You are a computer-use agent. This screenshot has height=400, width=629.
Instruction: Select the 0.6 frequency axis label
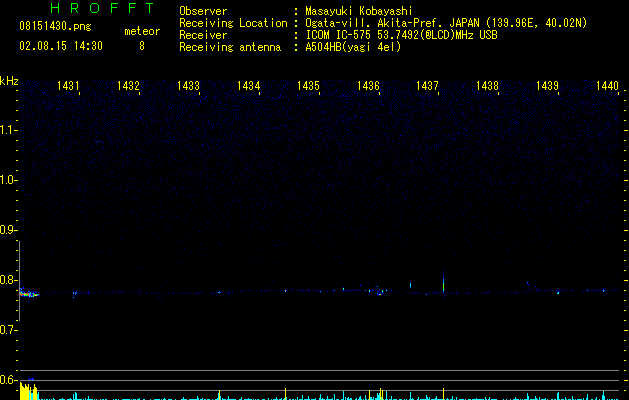(x=8, y=380)
